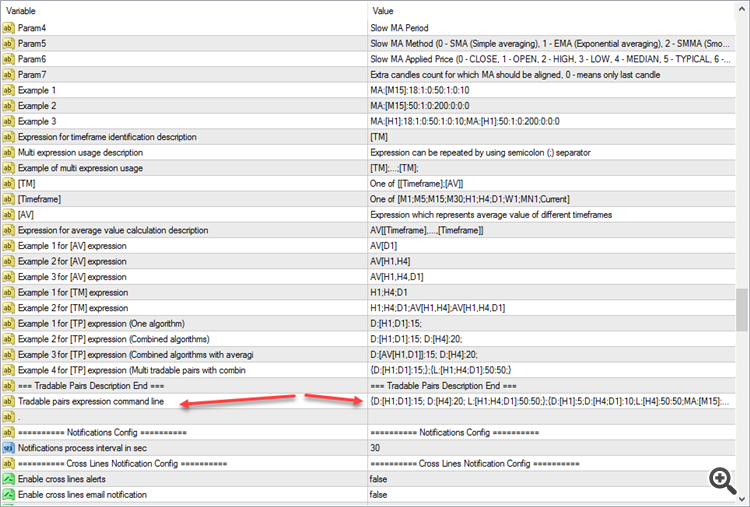Click '========== Notifications Config ==========' variable label
Screen dimensions: 750x507
click(x=102, y=432)
